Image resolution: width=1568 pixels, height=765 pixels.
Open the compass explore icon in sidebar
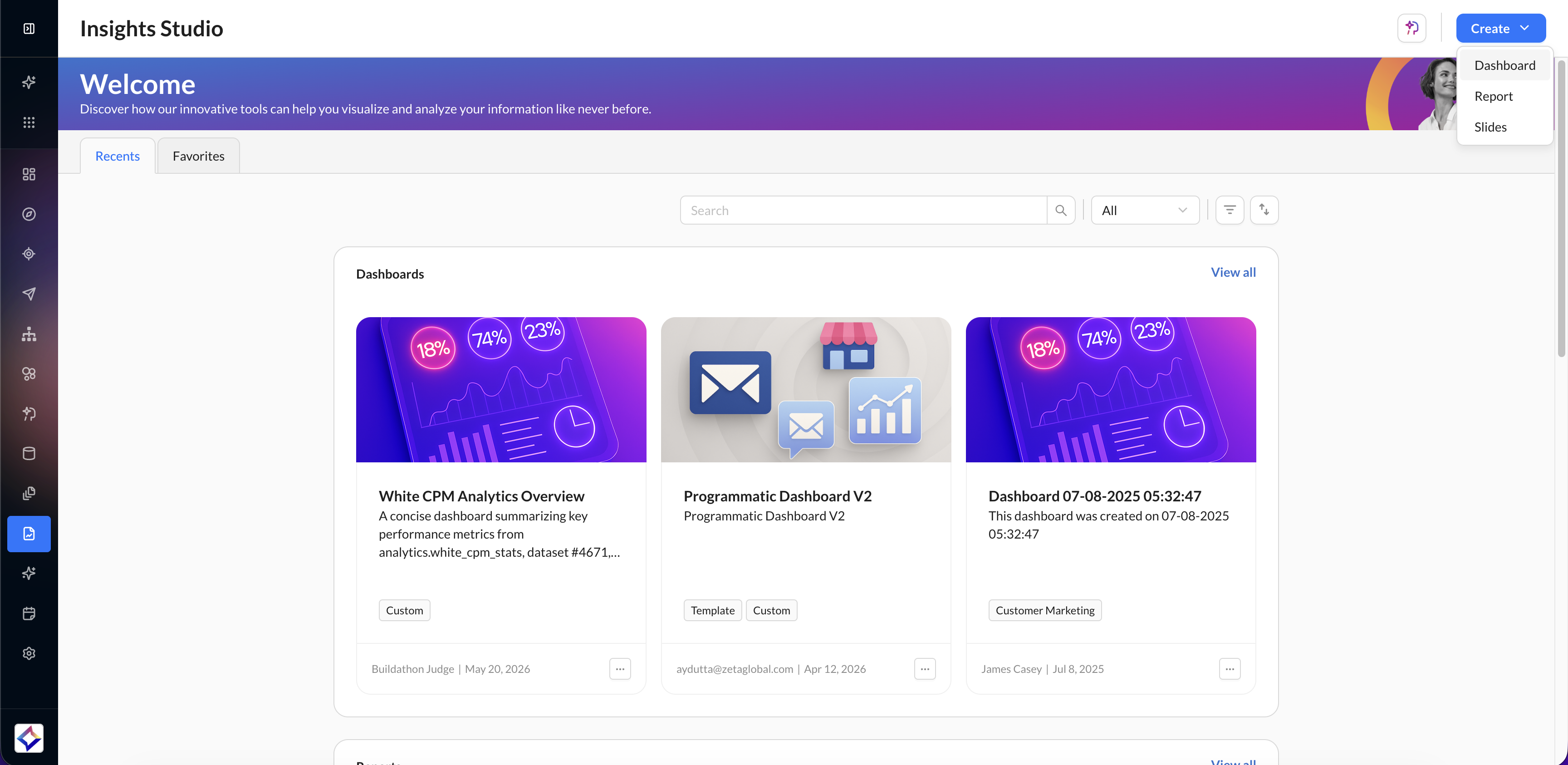29,214
